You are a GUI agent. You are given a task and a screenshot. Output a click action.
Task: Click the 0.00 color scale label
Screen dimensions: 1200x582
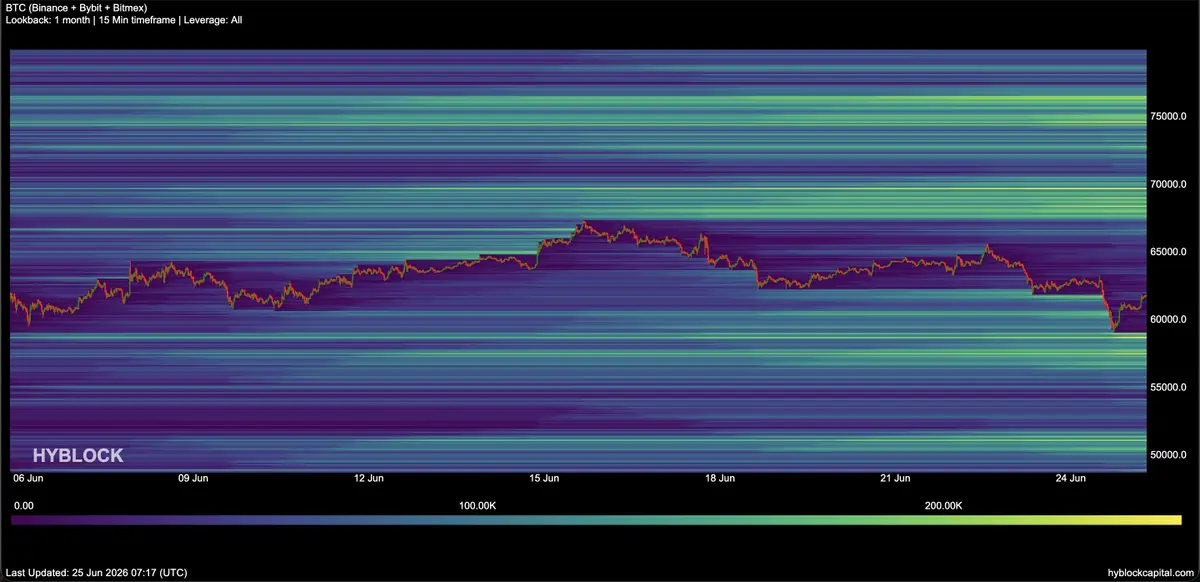pyautogui.click(x=25, y=506)
